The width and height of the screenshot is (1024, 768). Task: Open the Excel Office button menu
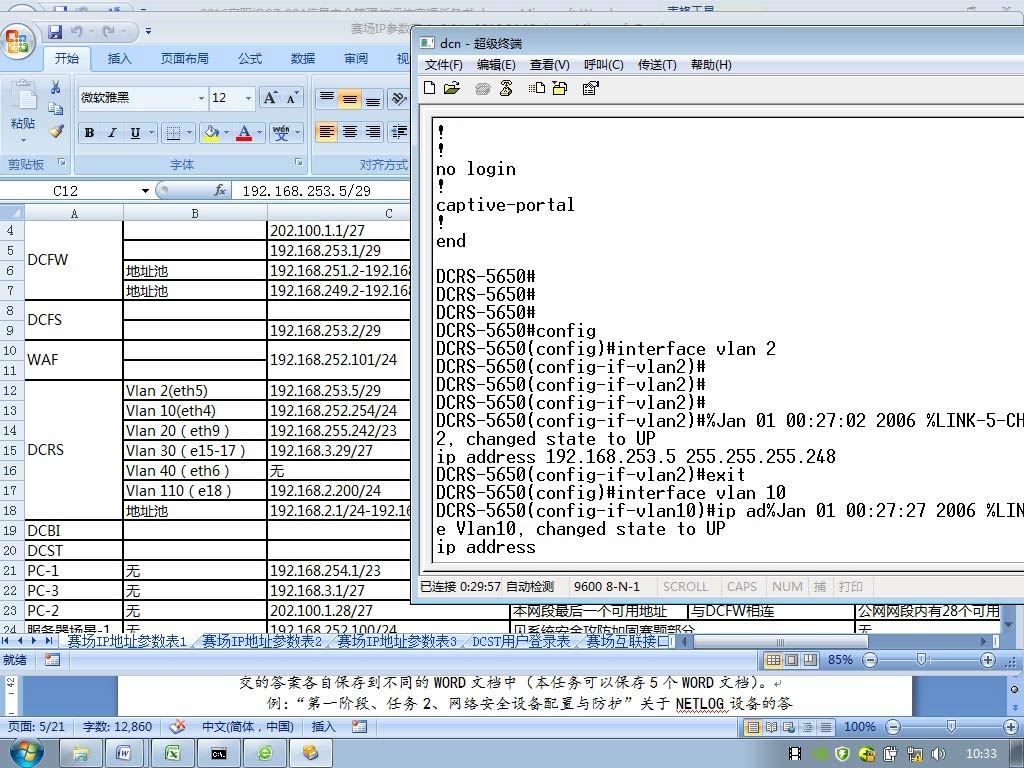(18, 41)
